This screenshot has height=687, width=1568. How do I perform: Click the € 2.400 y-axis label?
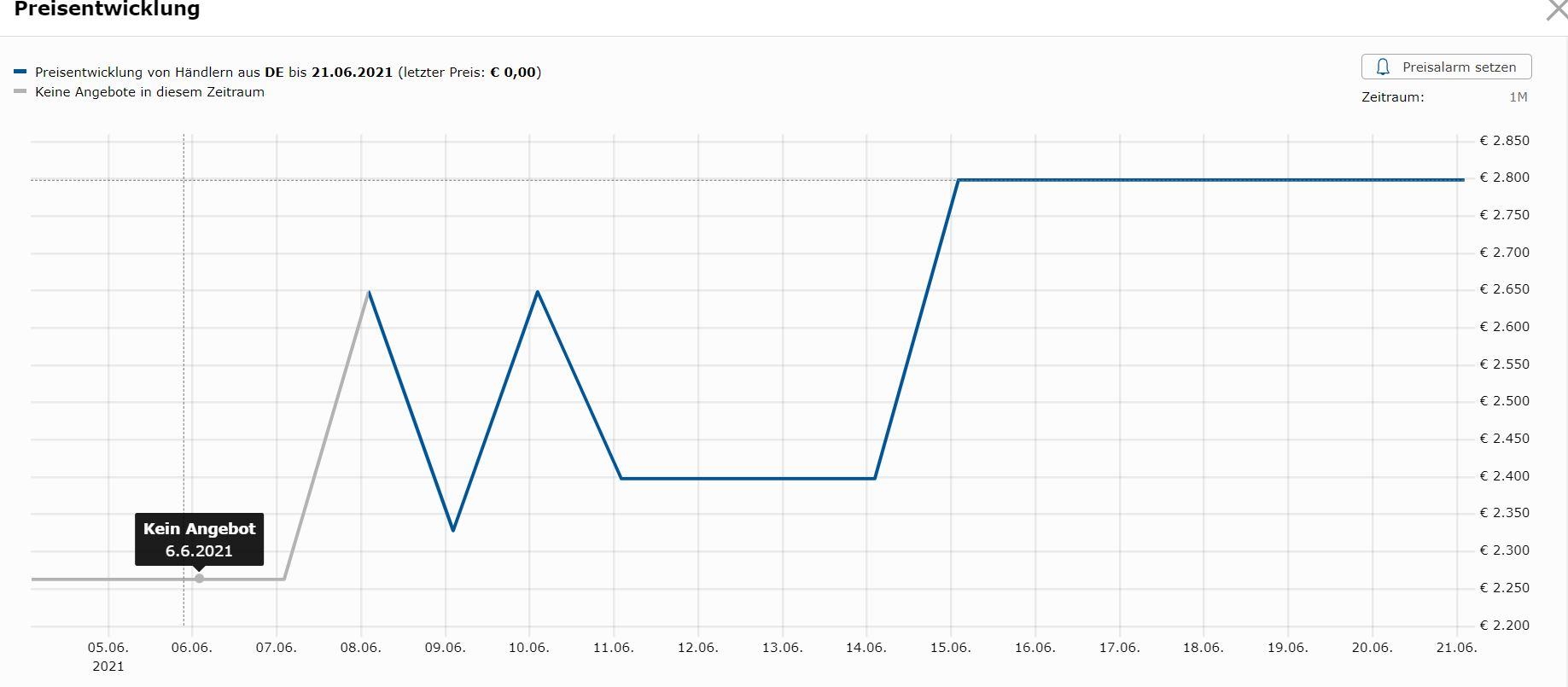coord(1504,476)
